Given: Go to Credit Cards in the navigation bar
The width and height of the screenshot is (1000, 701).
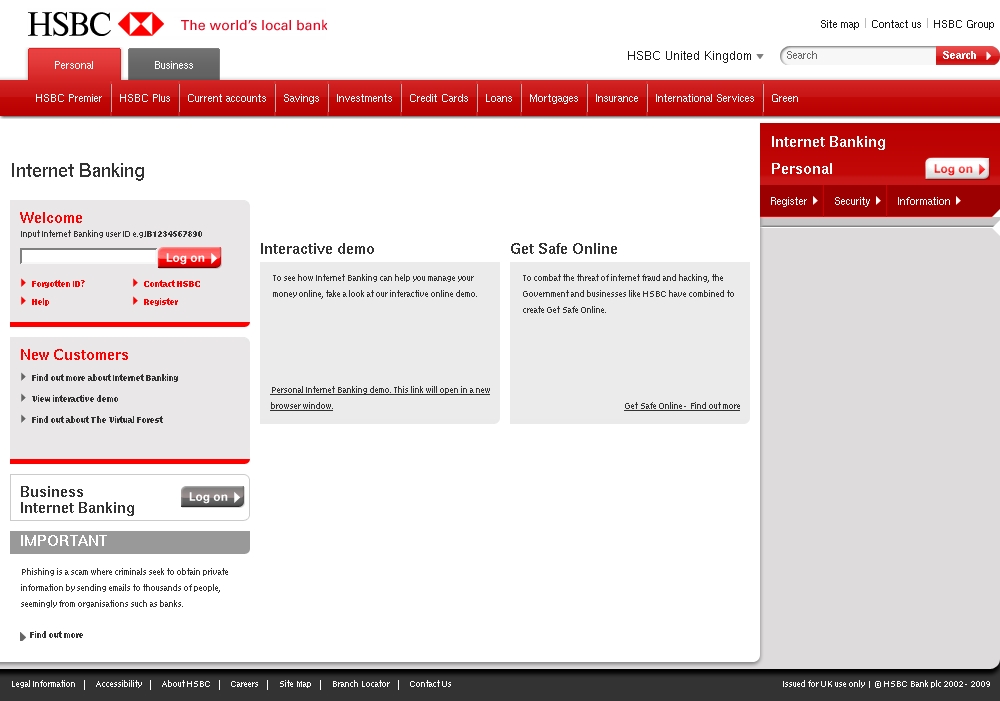Looking at the screenshot, I should tap(439, 98).
